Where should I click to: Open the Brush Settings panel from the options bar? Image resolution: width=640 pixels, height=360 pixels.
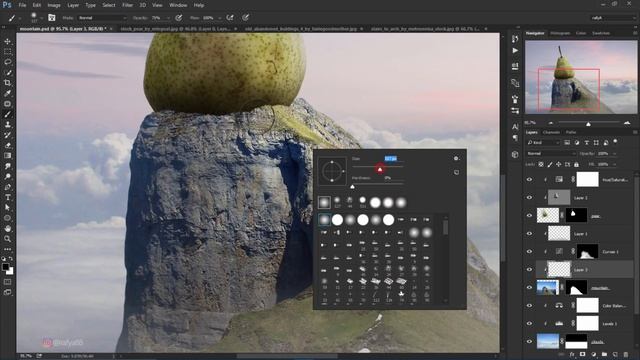click(52, 18)
